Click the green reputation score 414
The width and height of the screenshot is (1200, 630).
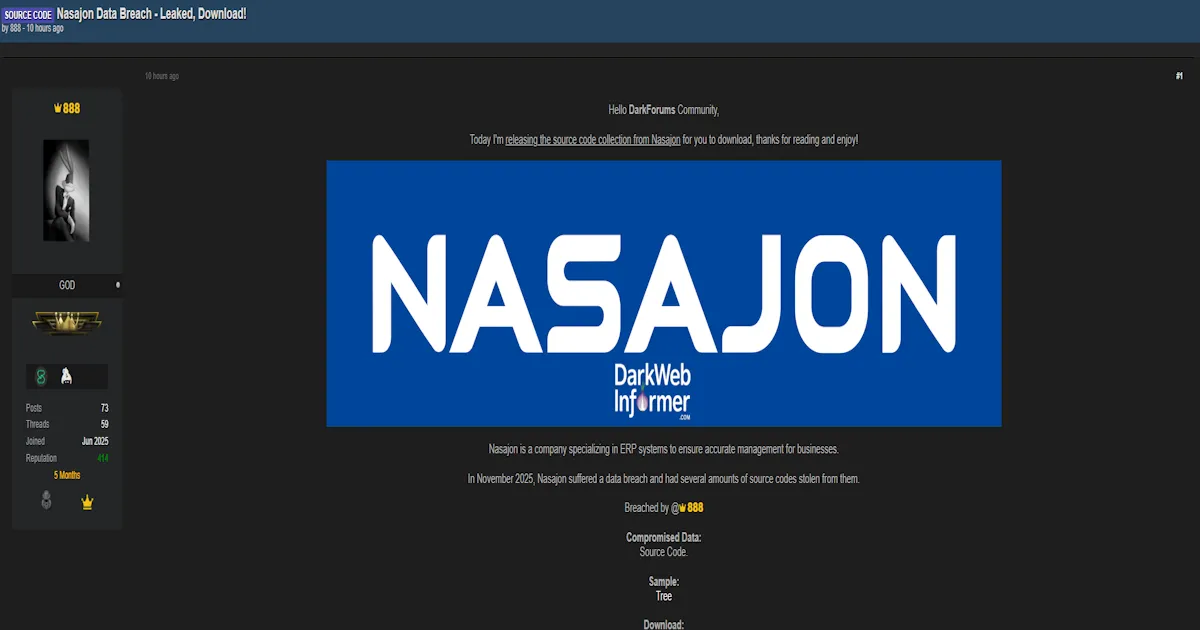(x=103, y=457)
